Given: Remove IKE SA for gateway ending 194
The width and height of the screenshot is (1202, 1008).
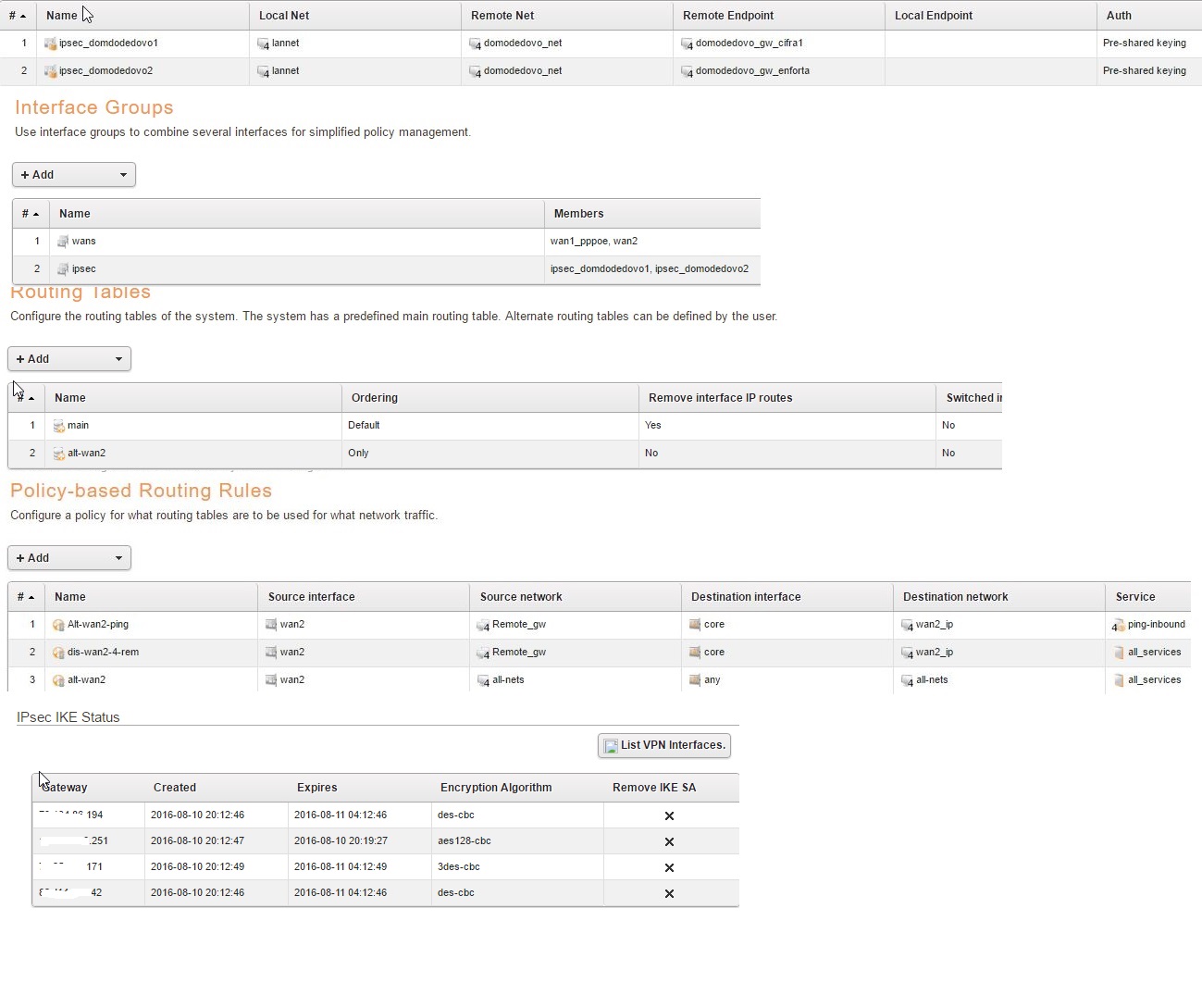Looking at the screenshot, I should (669, 816).
